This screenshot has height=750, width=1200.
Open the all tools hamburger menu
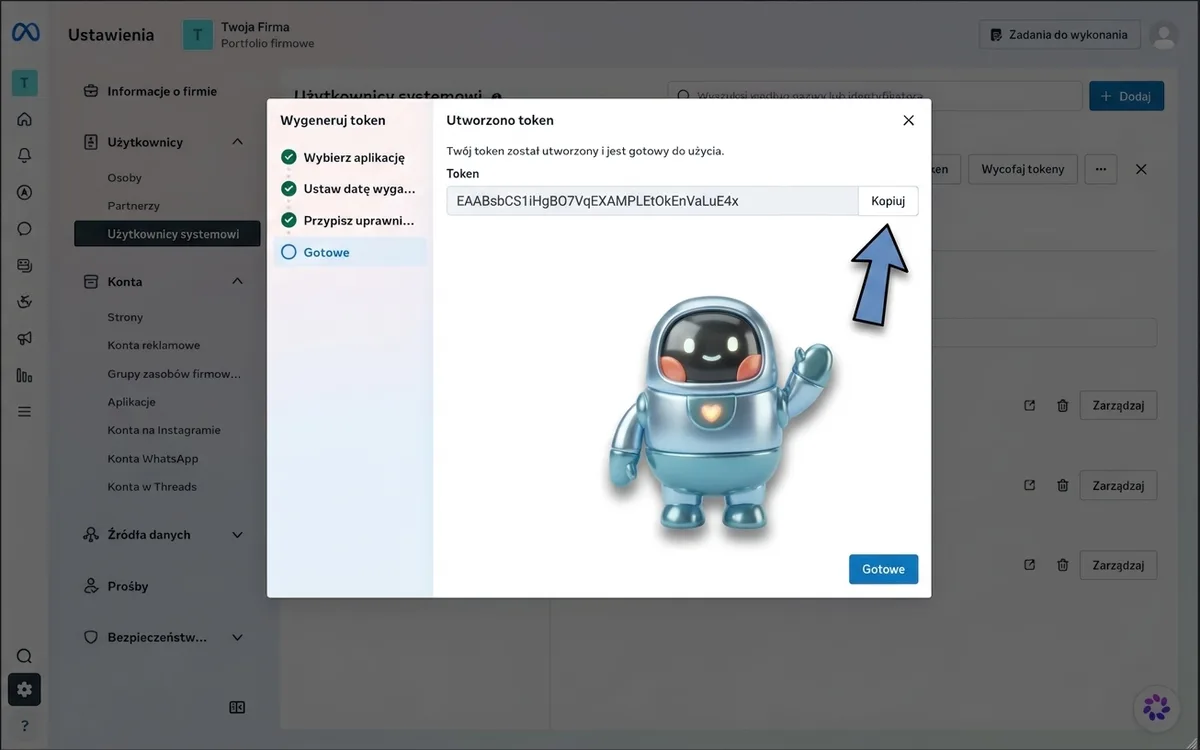coord(25,411)
